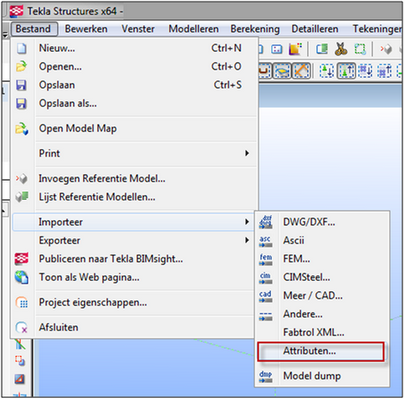Select the Open Model Map entry
405x399 pixels.
pos(134,129)
